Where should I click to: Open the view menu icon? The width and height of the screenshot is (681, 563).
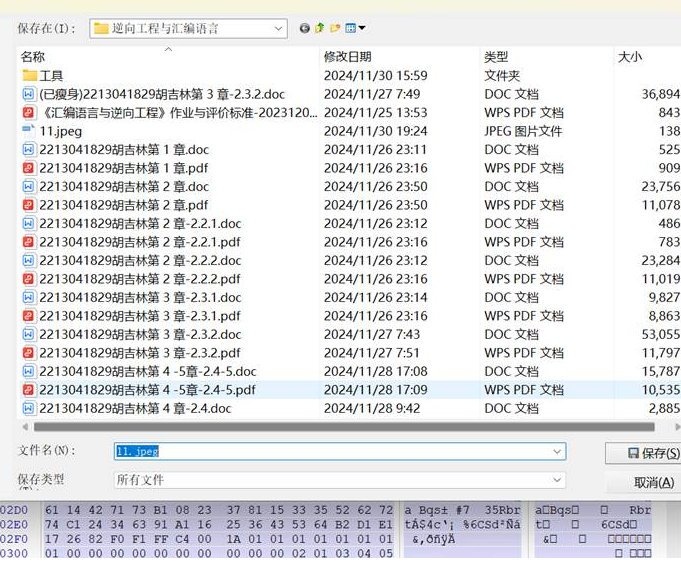pos(355,28)
